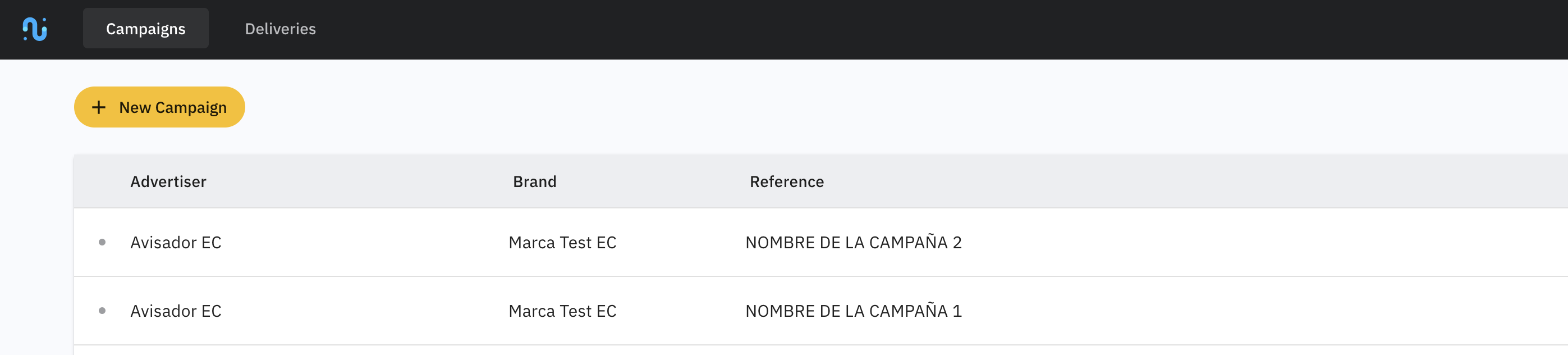Switch to the Campaigns tab
This screenshot has height=355, width=1568.
click(x=145, y=29)
